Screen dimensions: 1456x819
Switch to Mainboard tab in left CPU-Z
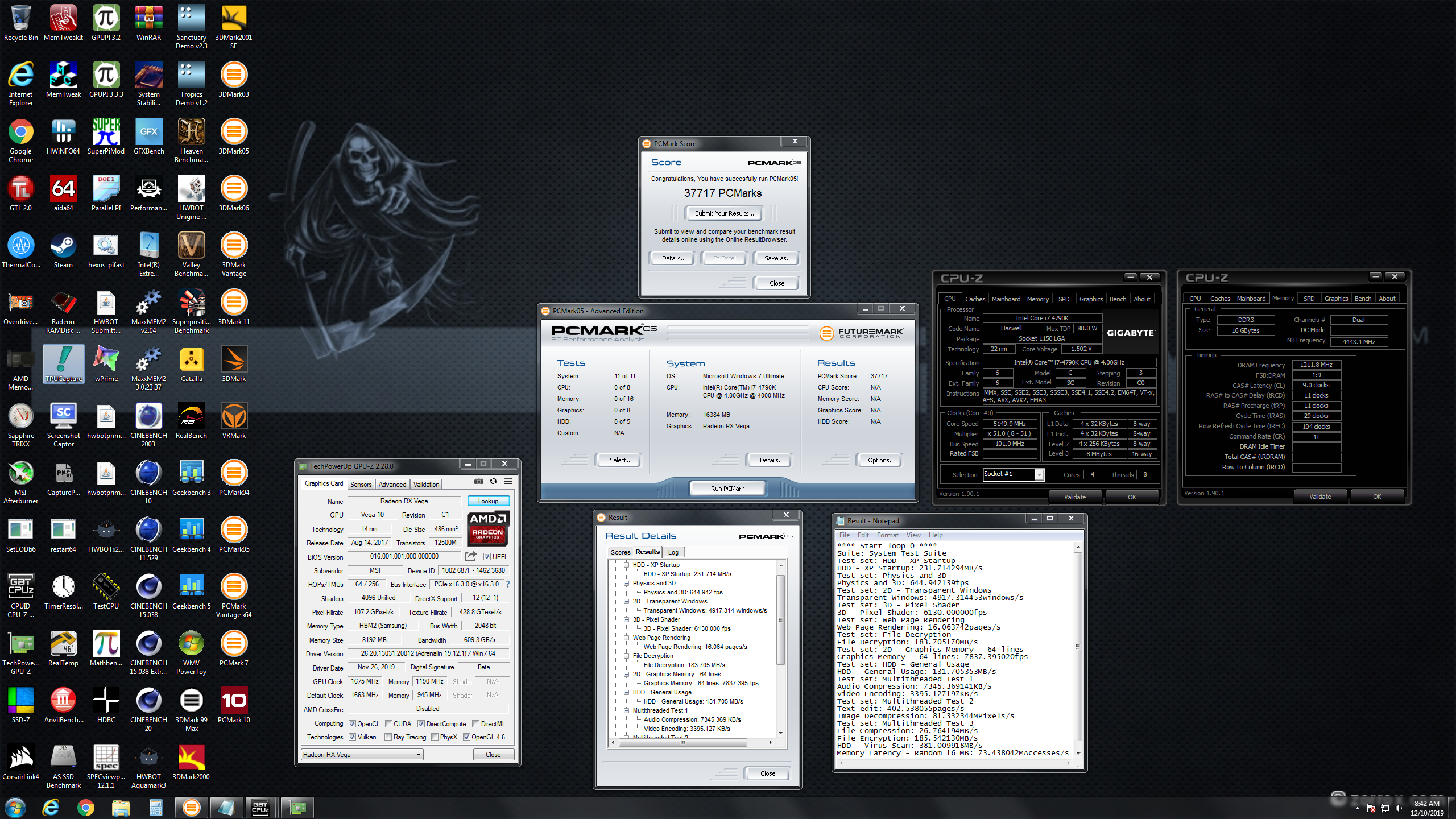1006,299
